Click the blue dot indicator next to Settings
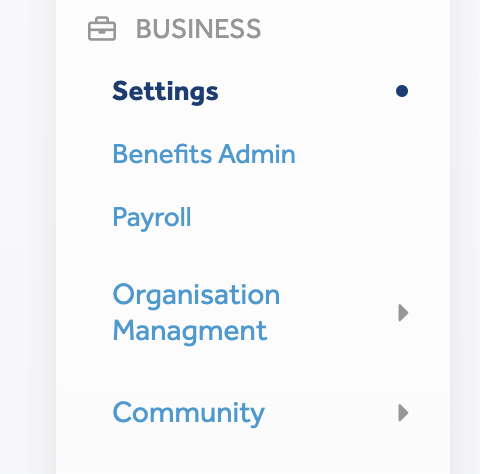480x474 pixels. coord(402,91)
